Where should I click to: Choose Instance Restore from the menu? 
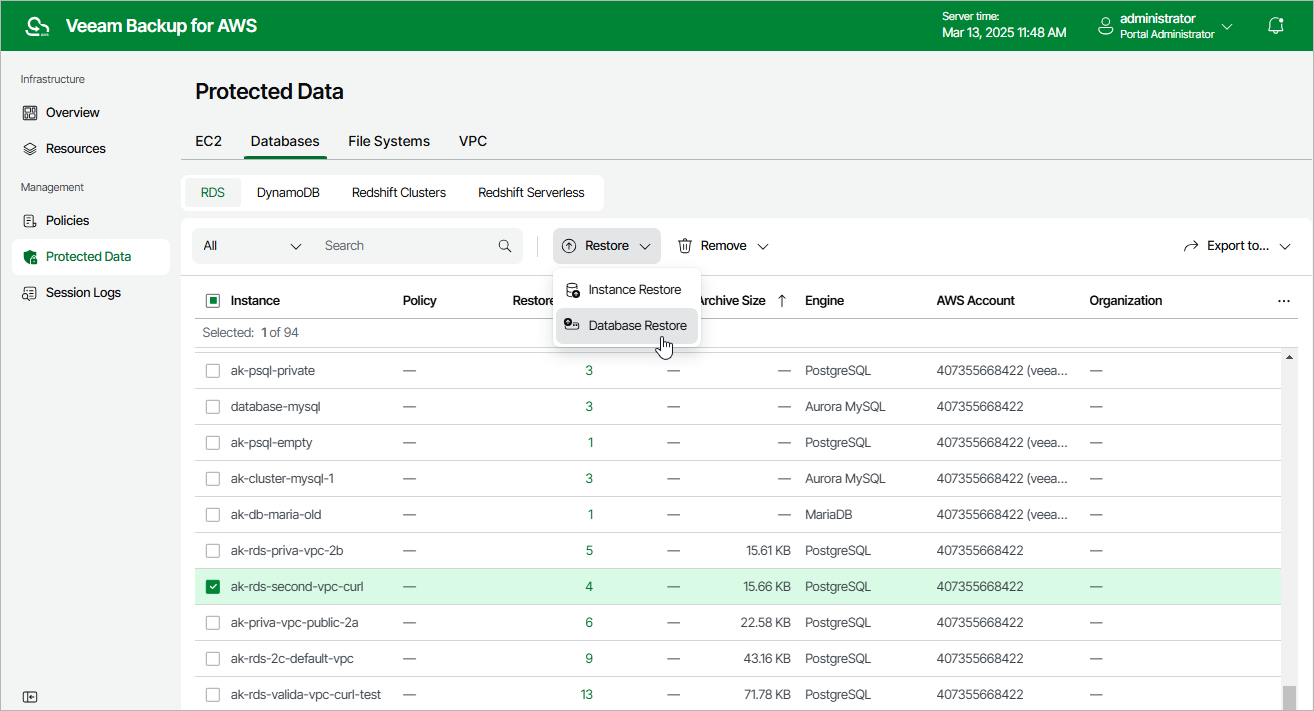pos(626,290)
